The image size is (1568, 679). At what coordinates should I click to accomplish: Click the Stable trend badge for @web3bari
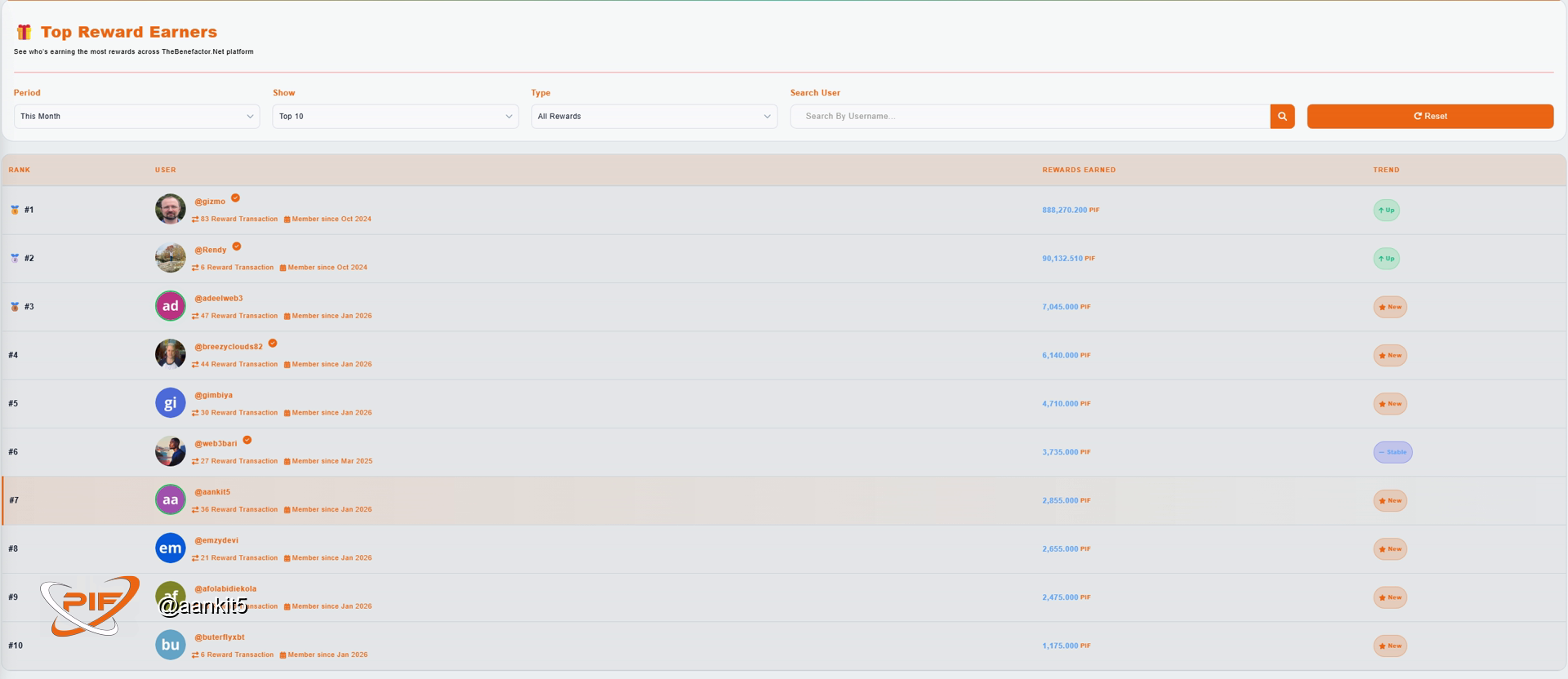1392,452
